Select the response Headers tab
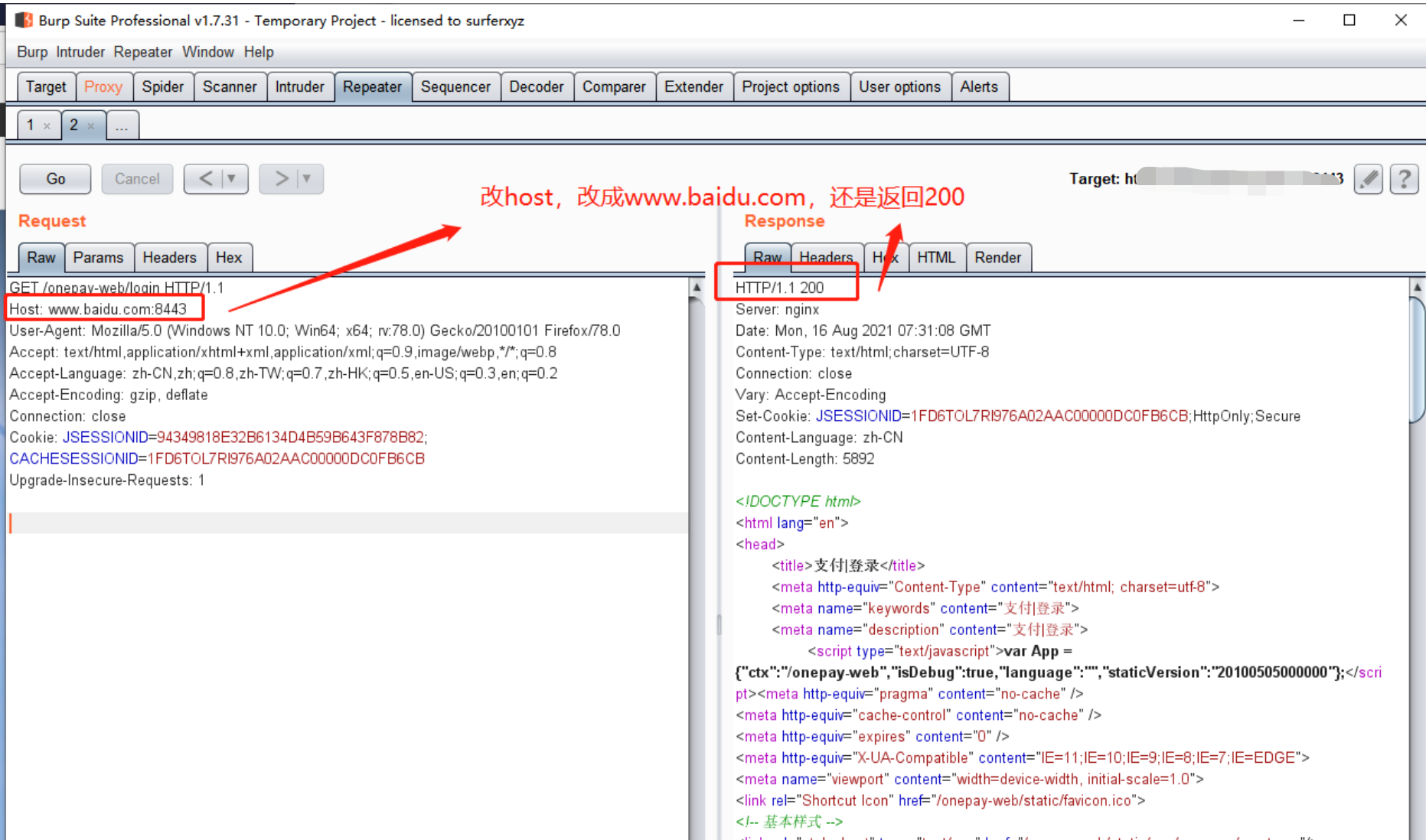 point(826,257)
